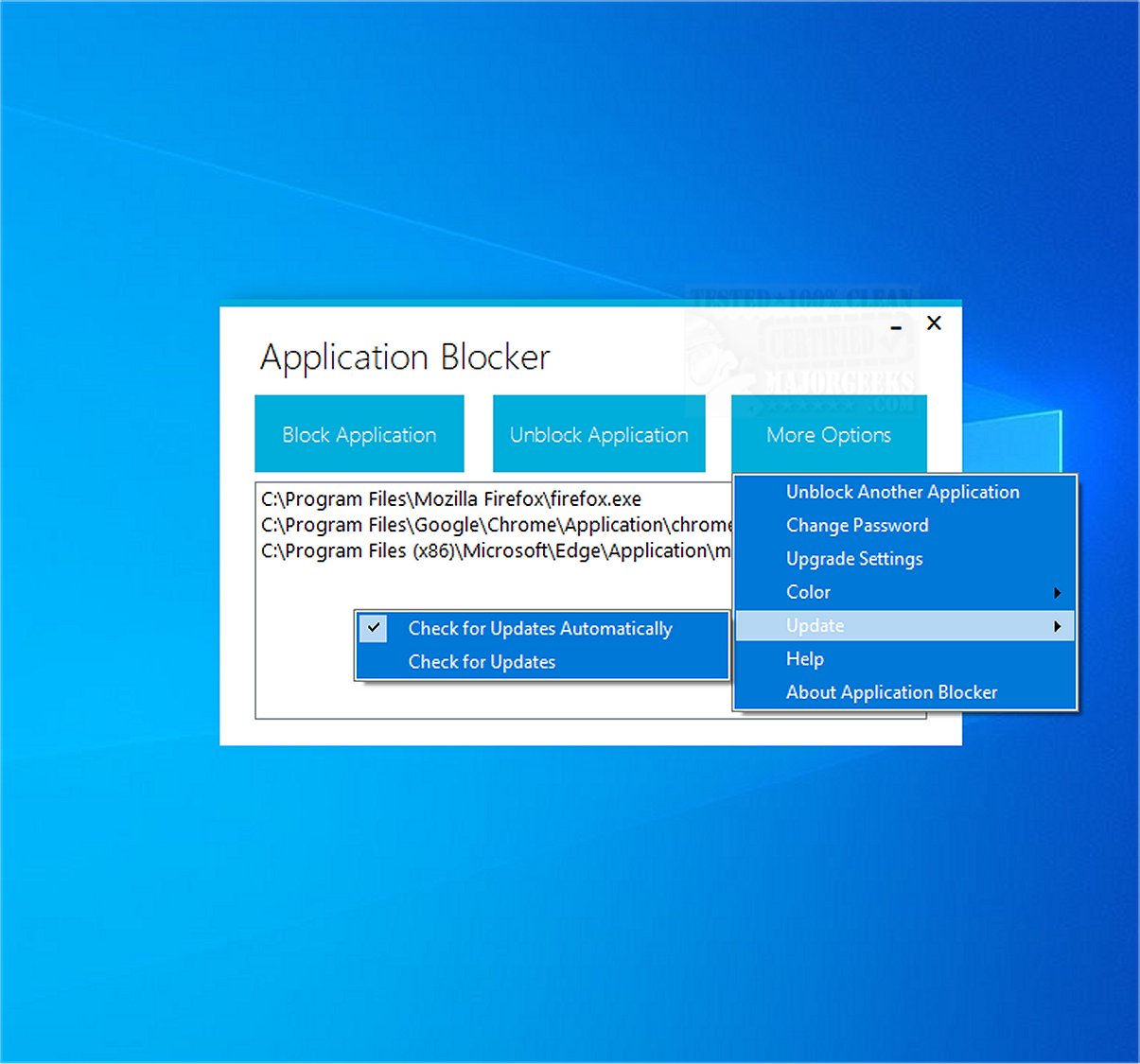The width and height of the screenshot is (1140, 1064).
Task: Close the Application Blocker window
Action: [x=934, y=323]
